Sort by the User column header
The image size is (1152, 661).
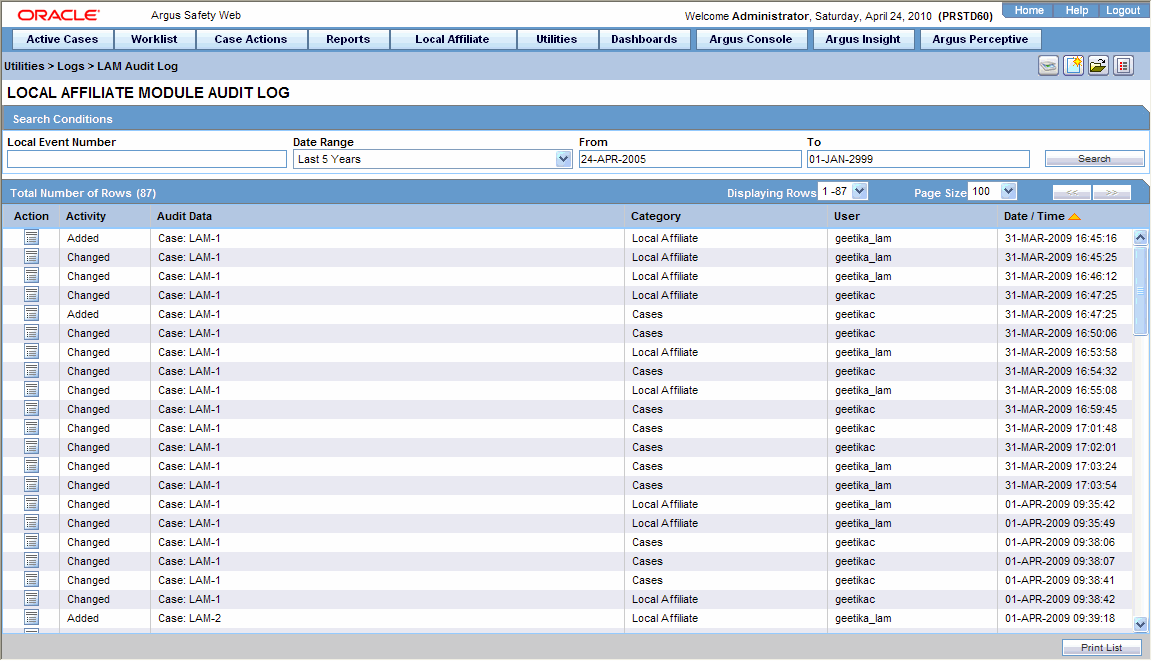coord(847,216)
